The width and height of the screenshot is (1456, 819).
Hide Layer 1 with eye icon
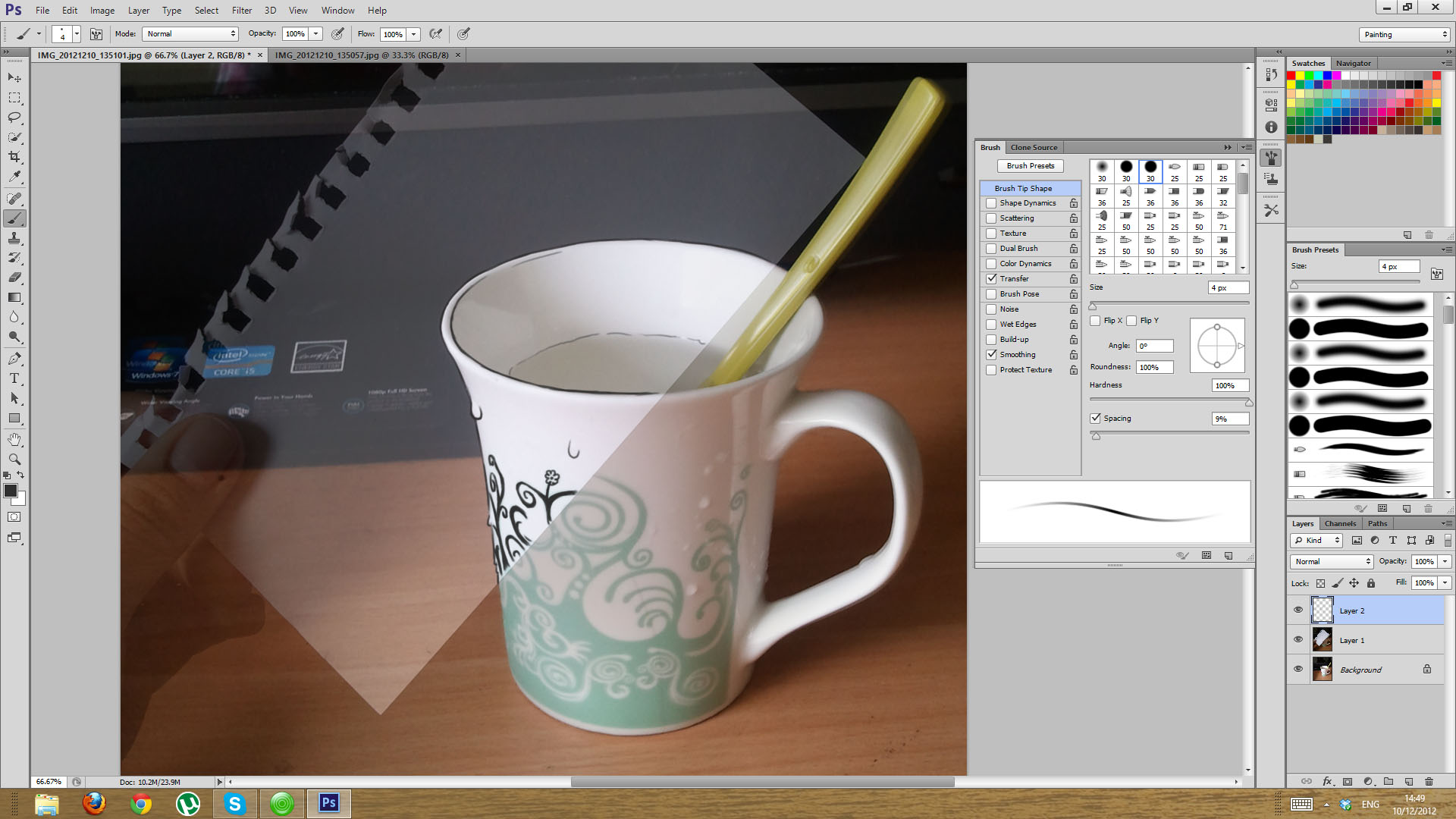(1298, 640)
